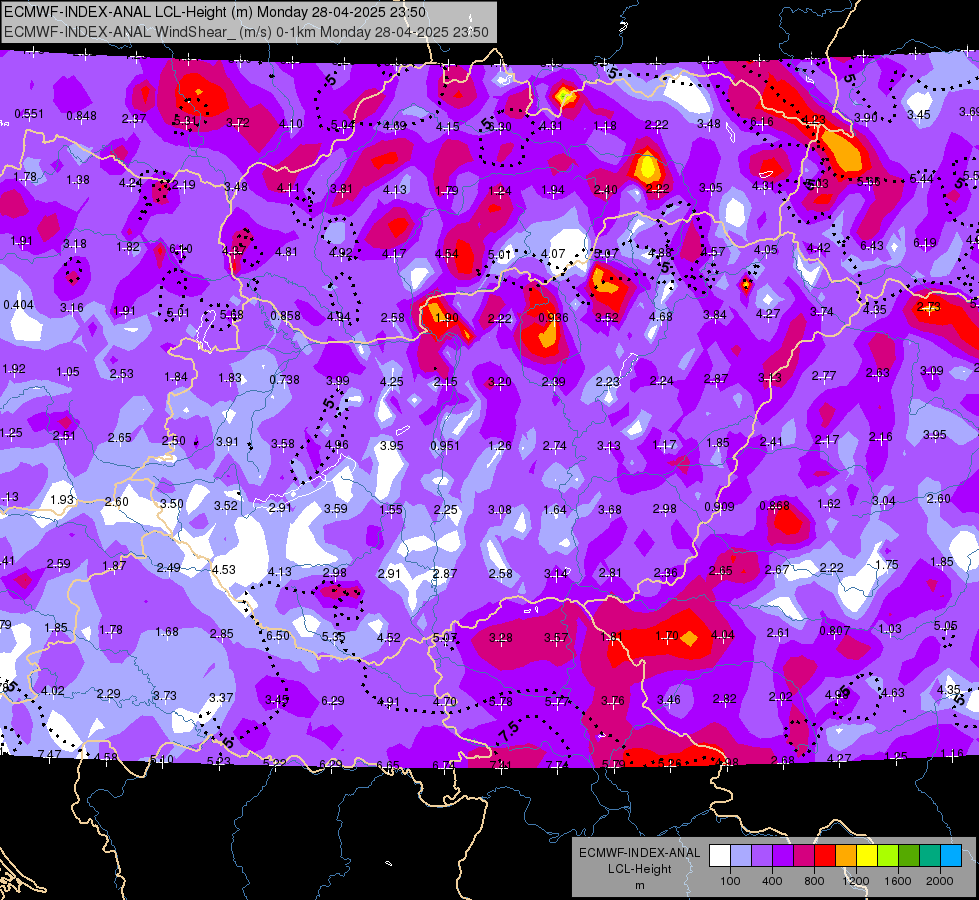Viewport: 979px width, 900px height.
Task: Click wind shear value 0.936
Action: pos(553,317)
